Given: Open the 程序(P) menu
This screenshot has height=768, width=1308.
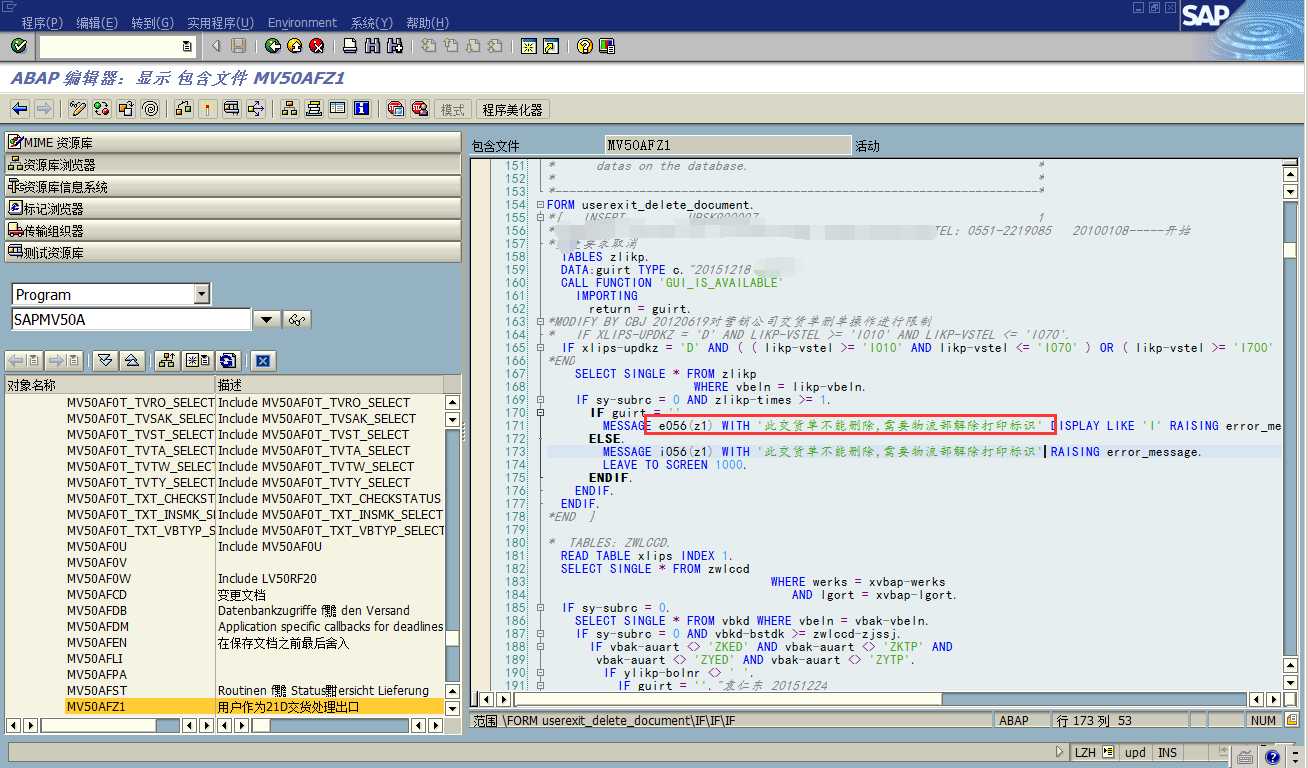Looking at the screenshot, I should point(42,23).
